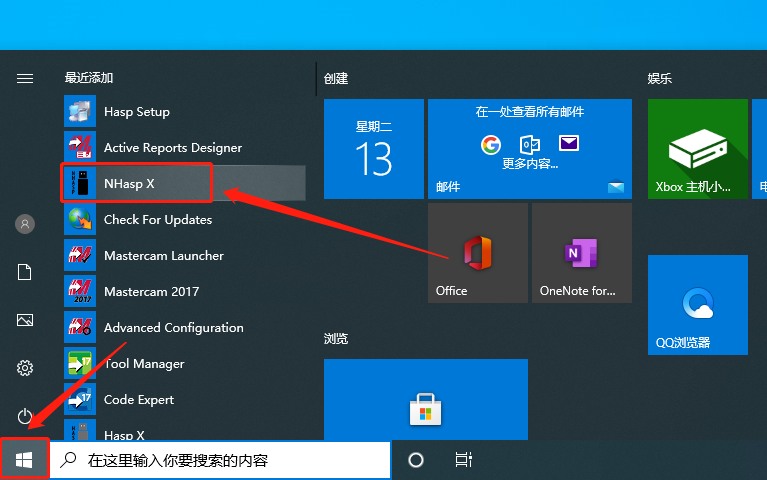Screen dimensions: 767x480
Task: Launch NHasp X from recently added
Action: [185, 183]
